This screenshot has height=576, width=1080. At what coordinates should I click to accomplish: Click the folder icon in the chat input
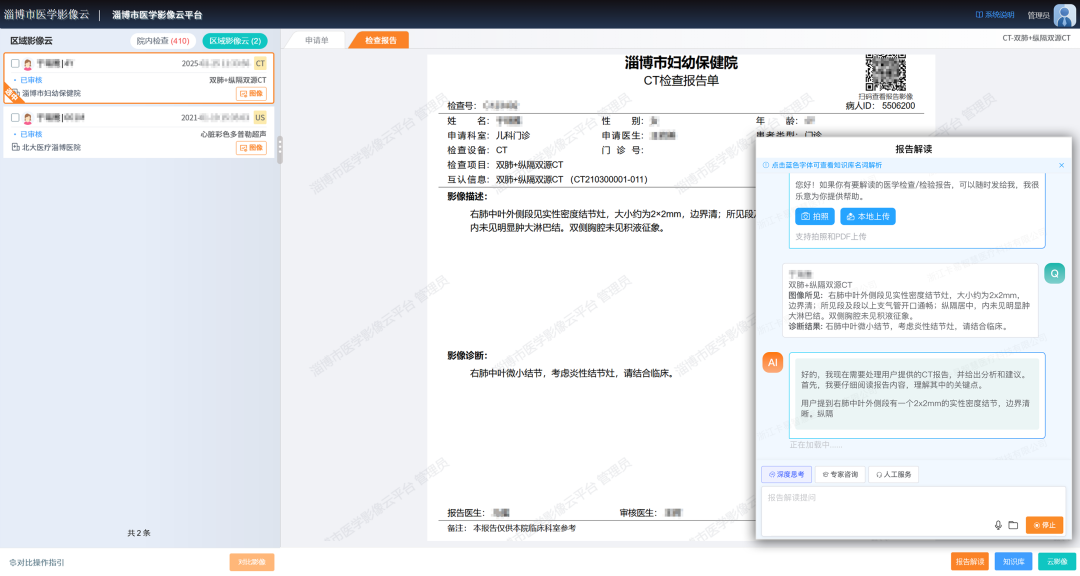[1012, 525]
